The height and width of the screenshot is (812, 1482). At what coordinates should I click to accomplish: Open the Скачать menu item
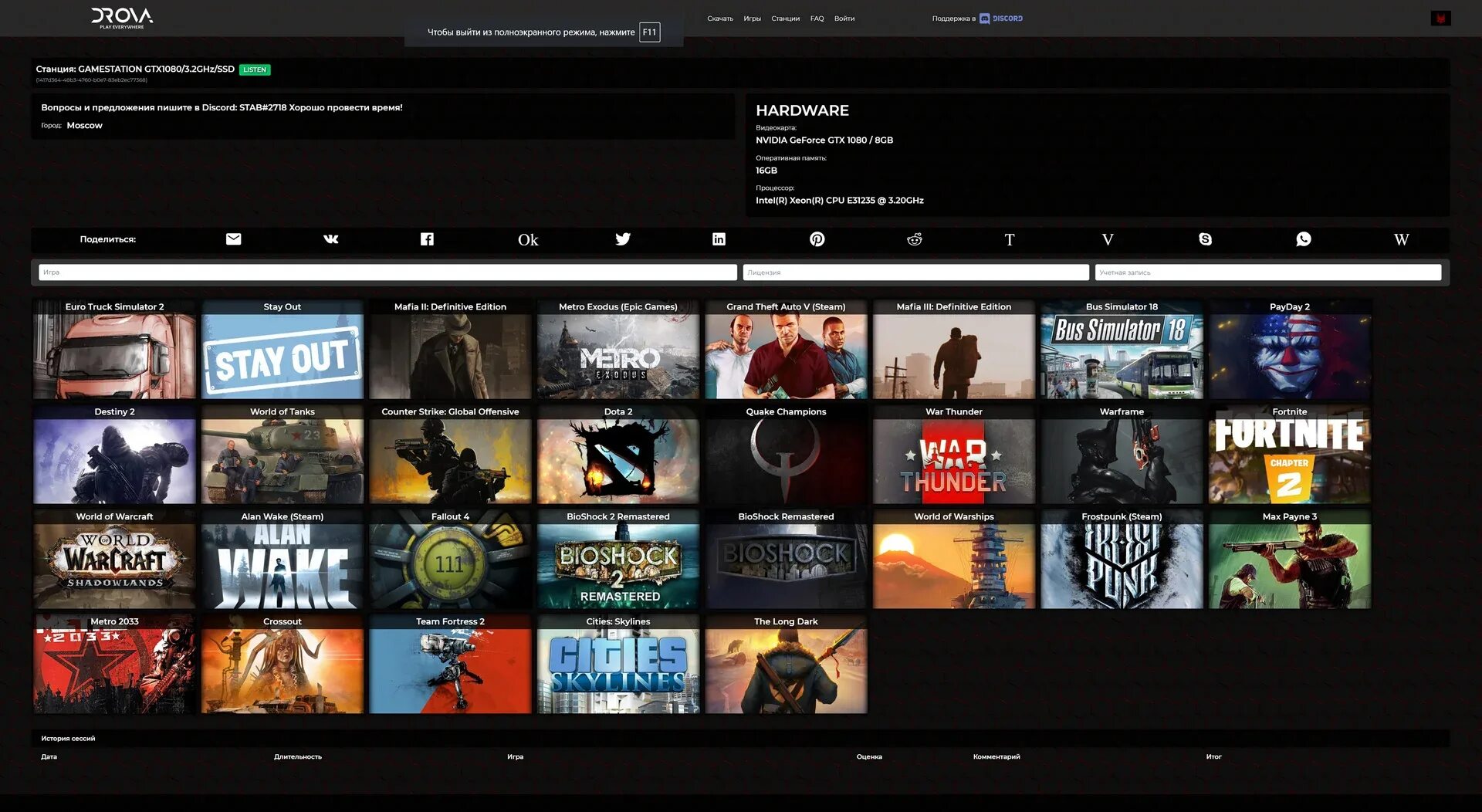coord(720,19)
